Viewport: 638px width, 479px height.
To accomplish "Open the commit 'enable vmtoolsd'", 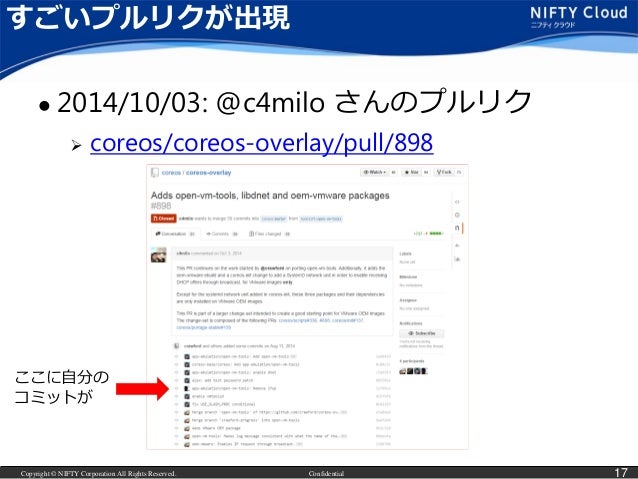I will pyautogui.click(x=208, y=396).
